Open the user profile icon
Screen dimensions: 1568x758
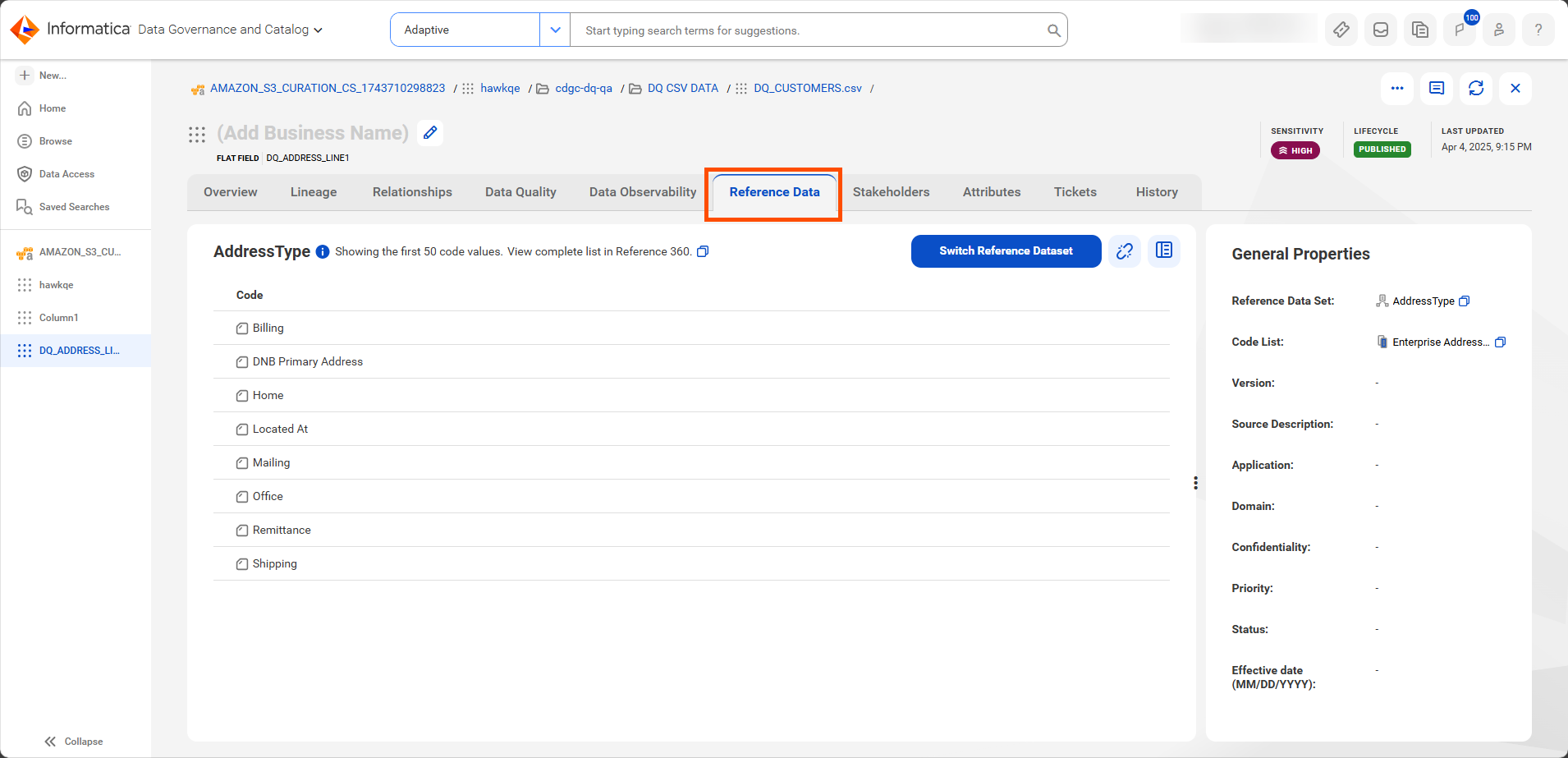[1499, 30]
